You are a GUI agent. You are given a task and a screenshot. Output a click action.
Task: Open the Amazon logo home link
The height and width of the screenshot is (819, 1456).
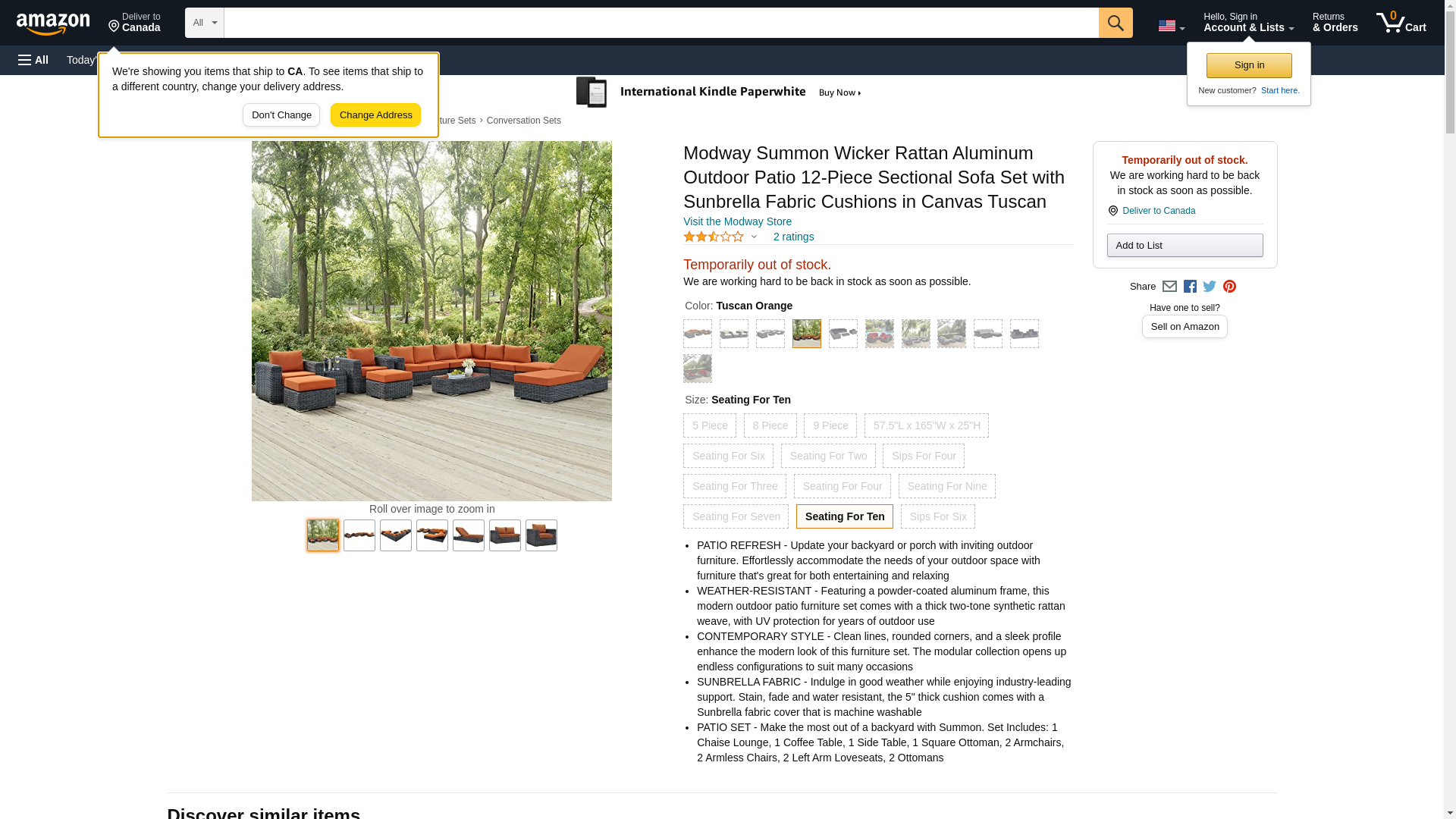coord(53,24)
